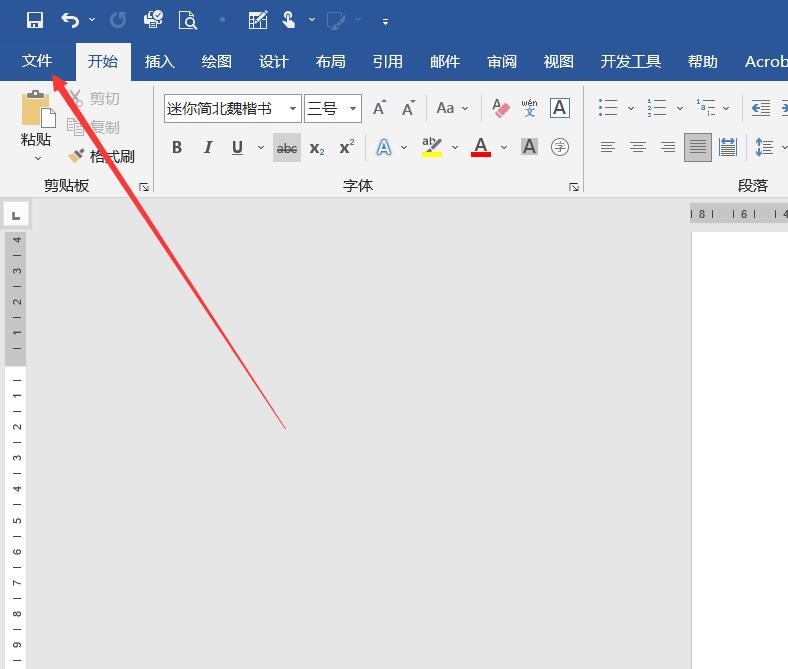Screen dimensions: 788x669
Task: Click the distributed alignment icon
Action: [x=728, y=147]
